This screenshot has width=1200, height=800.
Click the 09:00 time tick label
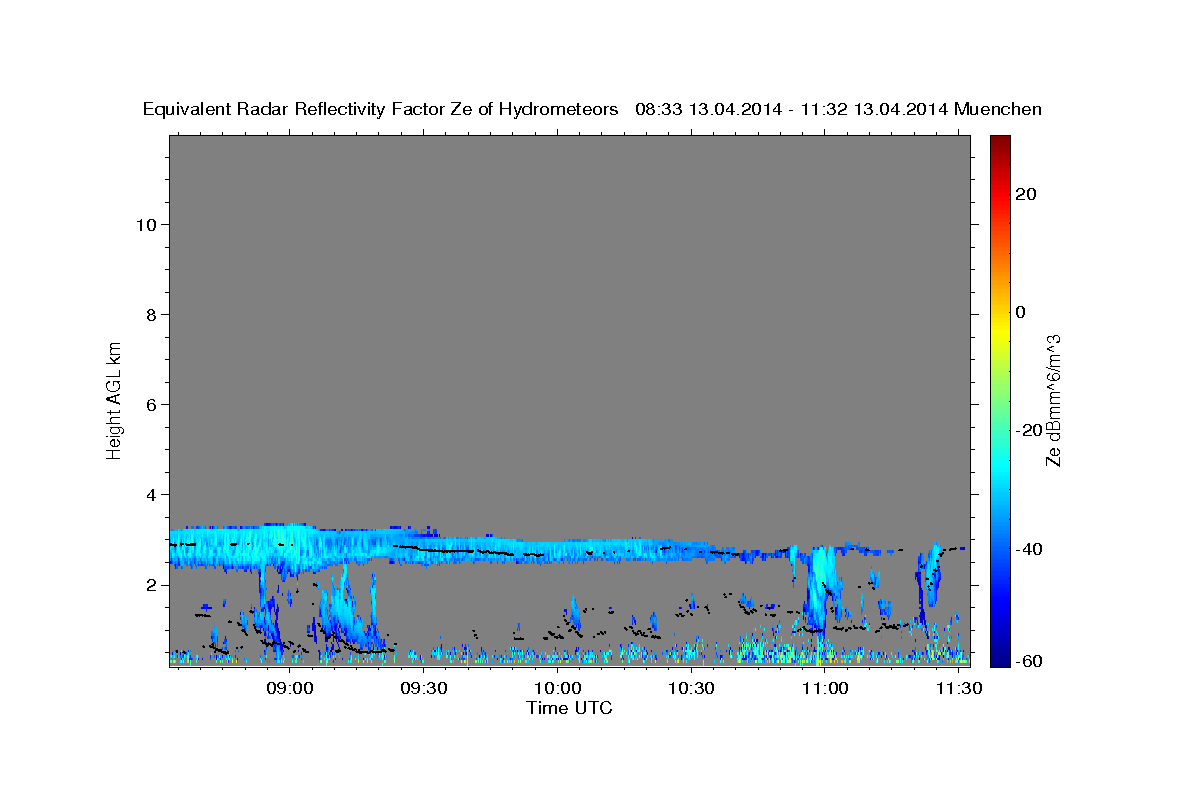tap(291, 688)
